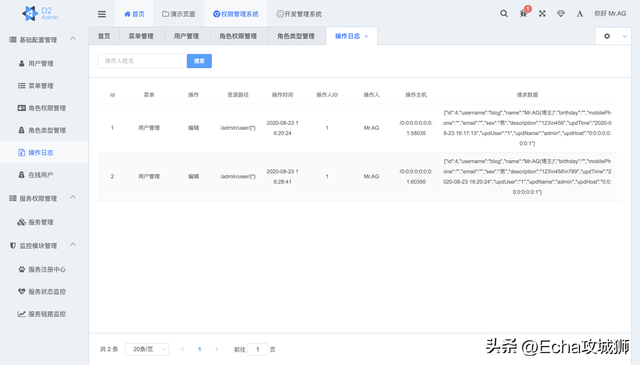Open 服务注册中心 in the sidebar
Viewport: 640px width, 365px height.
point(44,269)
